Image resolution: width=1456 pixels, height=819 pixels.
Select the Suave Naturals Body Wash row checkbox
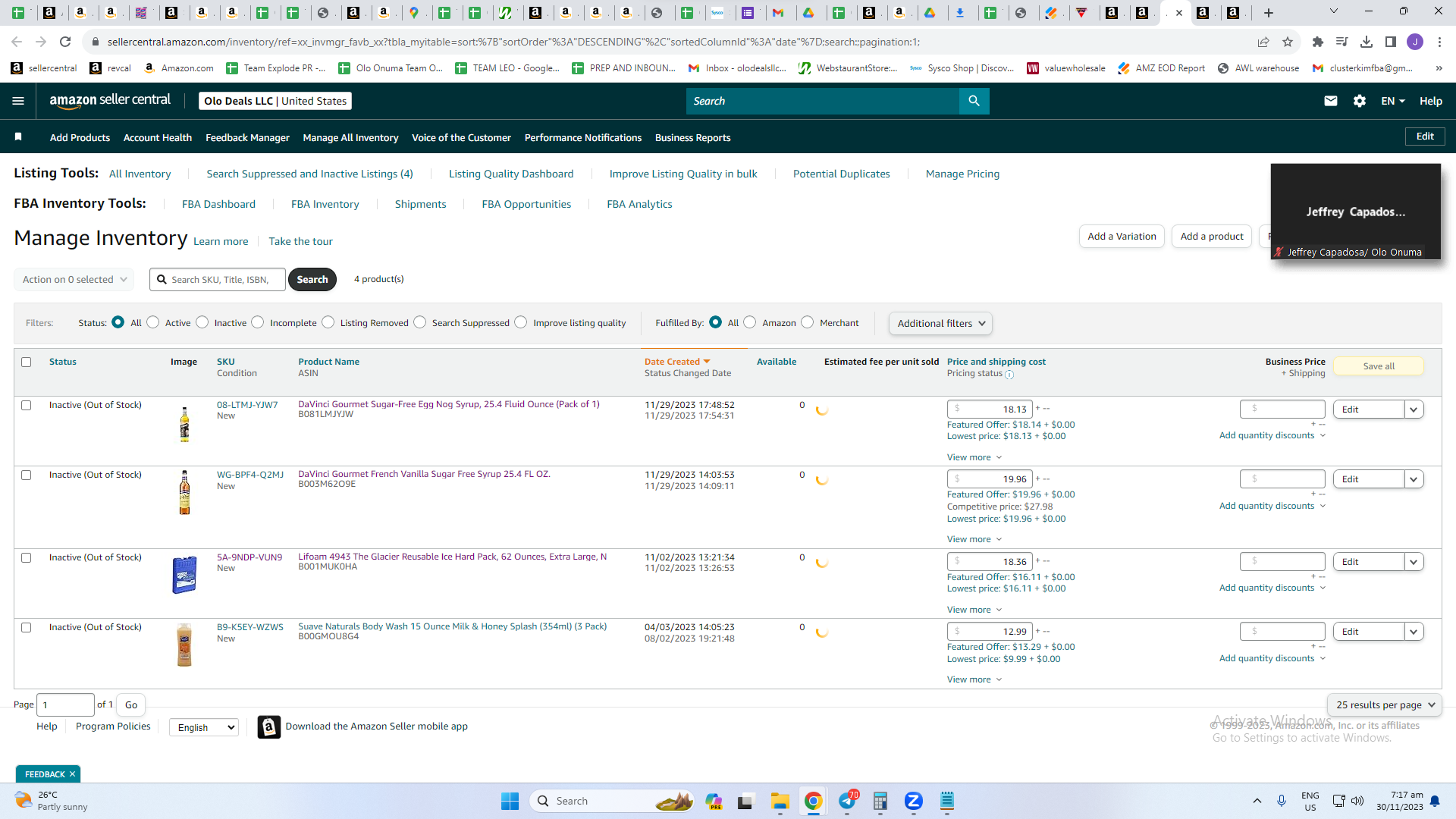(x=27, y=628)
